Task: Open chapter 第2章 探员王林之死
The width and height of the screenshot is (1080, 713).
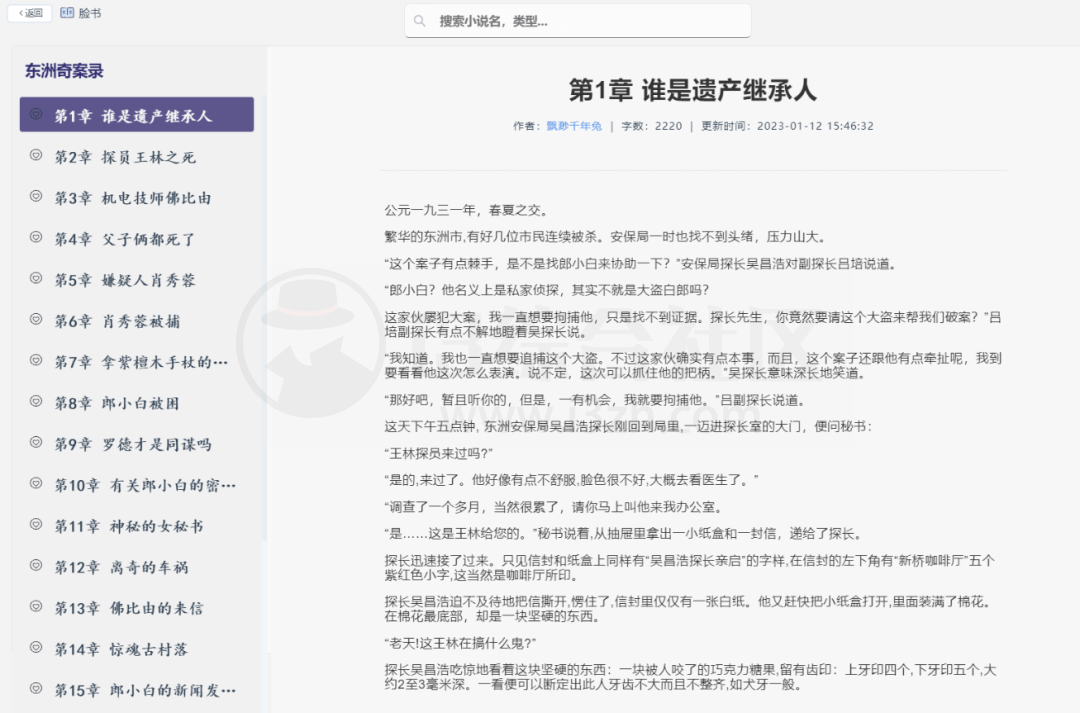Action: point(136,157)
